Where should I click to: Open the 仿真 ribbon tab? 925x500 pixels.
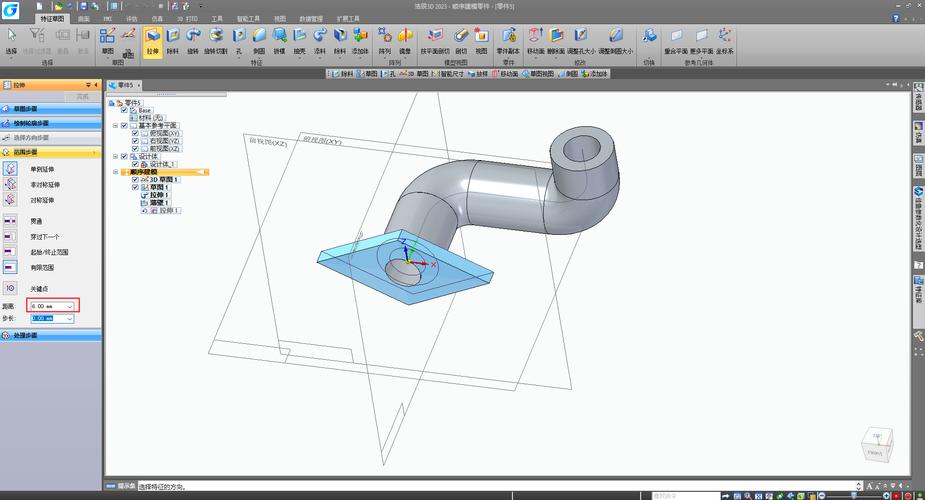coord(157,19)
